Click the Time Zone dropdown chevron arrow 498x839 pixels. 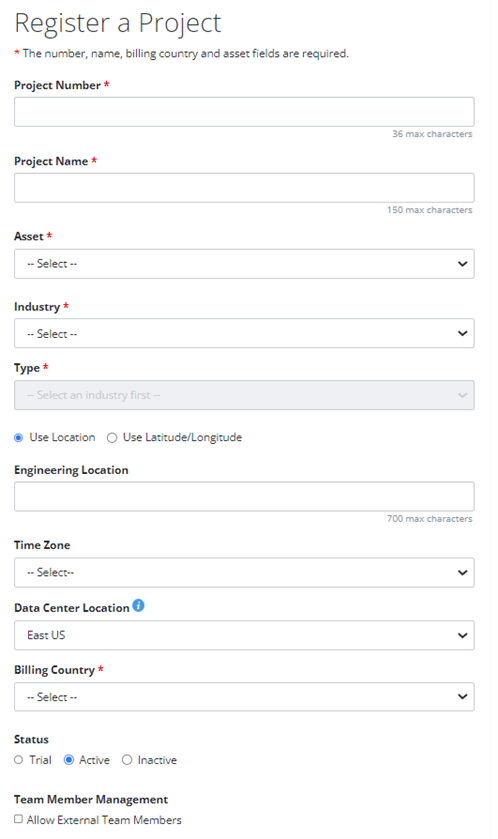pos(462,573)
